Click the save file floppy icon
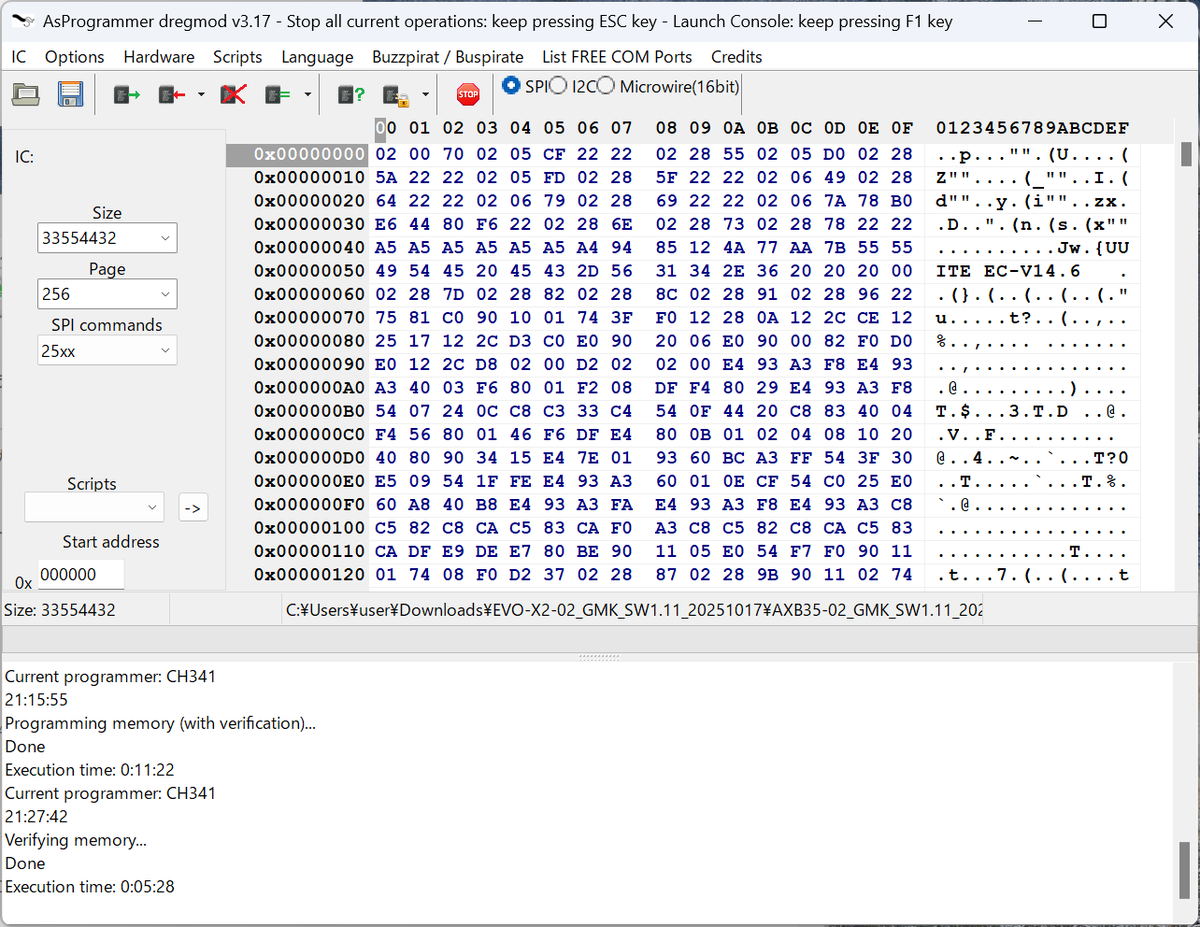 [70, 95]
